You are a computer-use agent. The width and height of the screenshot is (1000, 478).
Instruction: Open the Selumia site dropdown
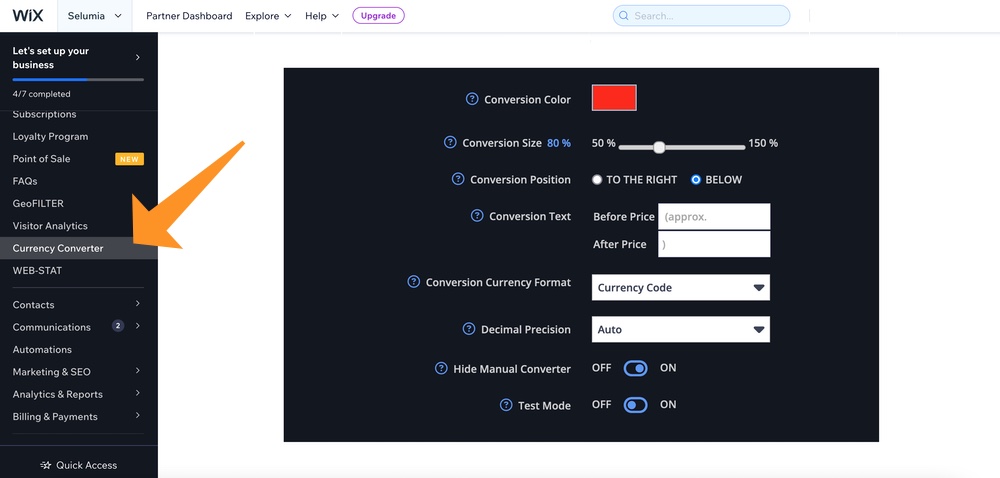pyautogui.click(x=94, y=16)
